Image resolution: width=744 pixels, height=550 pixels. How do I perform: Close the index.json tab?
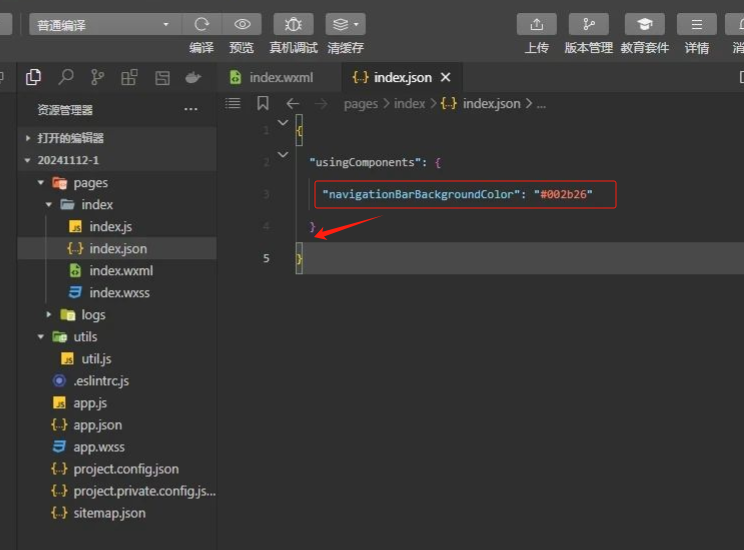point(446,77)
